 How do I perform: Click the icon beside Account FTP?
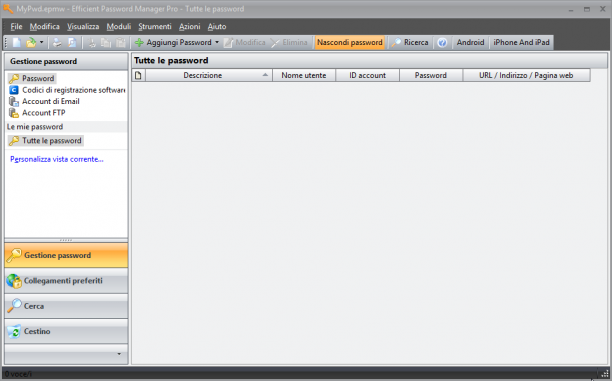(x=14, y=113)
